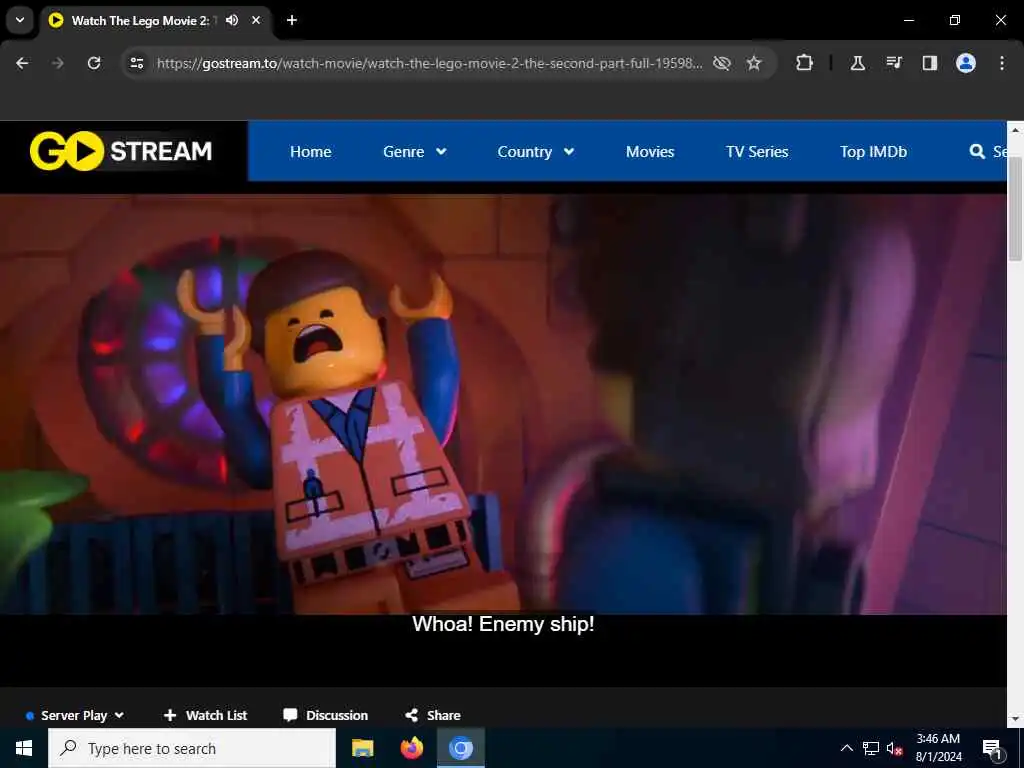
Task: Open the Chrome three-dot menu
Action: [x=1002, y=63]
